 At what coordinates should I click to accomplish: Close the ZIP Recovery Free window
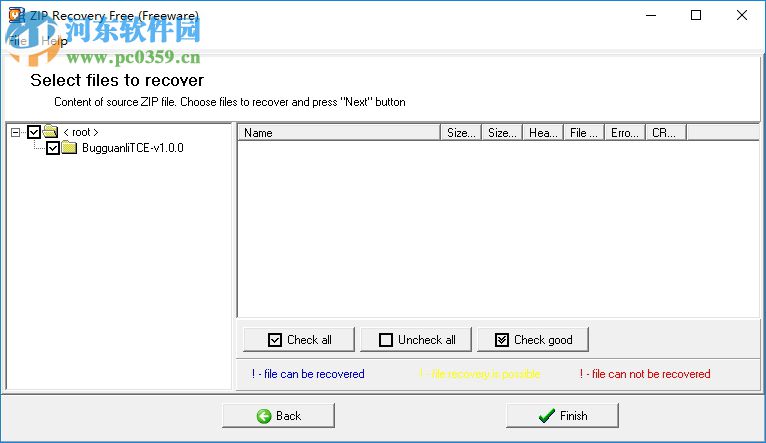[x=742, y=15]
